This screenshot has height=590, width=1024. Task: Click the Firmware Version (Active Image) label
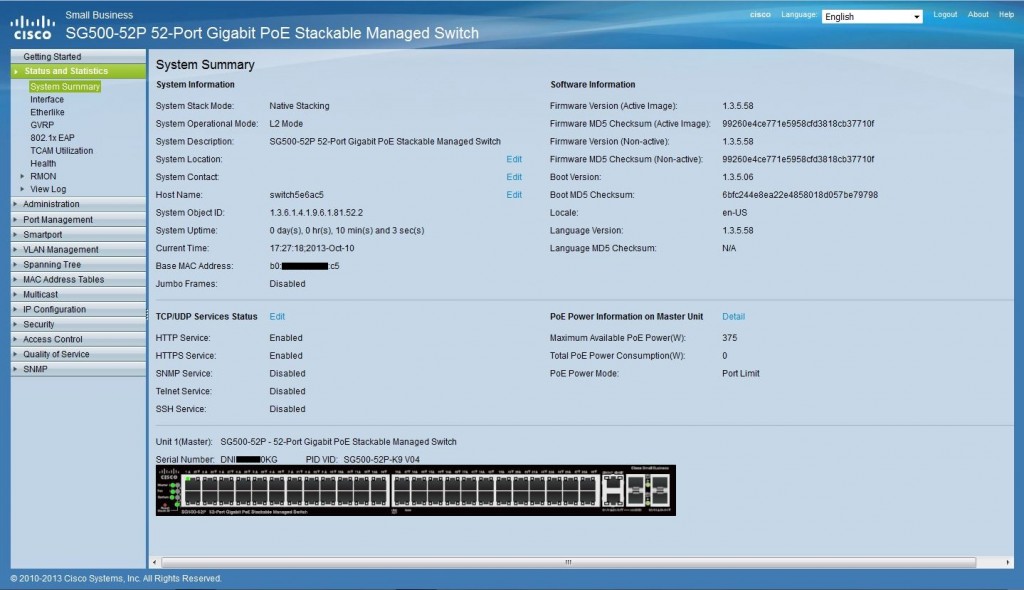click(x=614, y=106)
